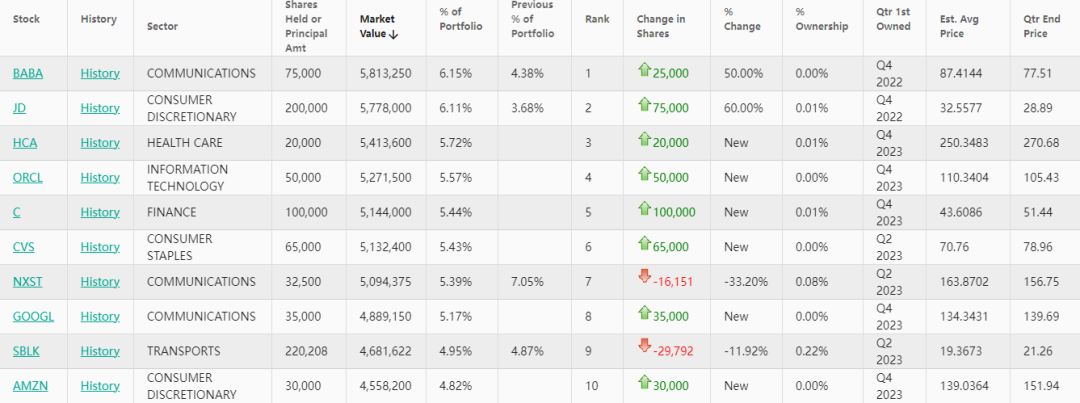Click the red down arrow in NXST row
The height and width of the screenshot is (403, 1080).
645,278
